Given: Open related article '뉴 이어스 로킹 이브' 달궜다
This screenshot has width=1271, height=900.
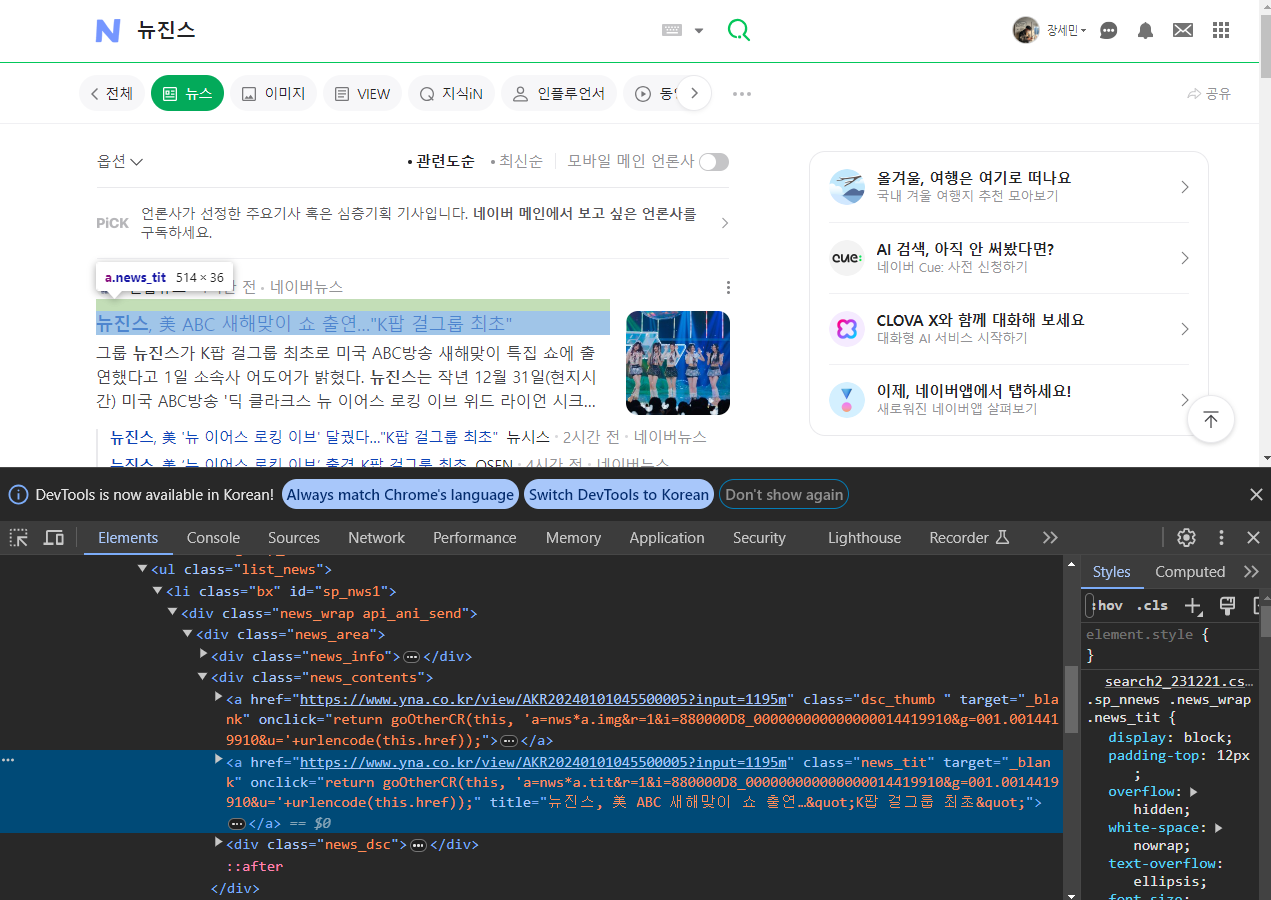Looking at the screenshot, I should (304, 437).
